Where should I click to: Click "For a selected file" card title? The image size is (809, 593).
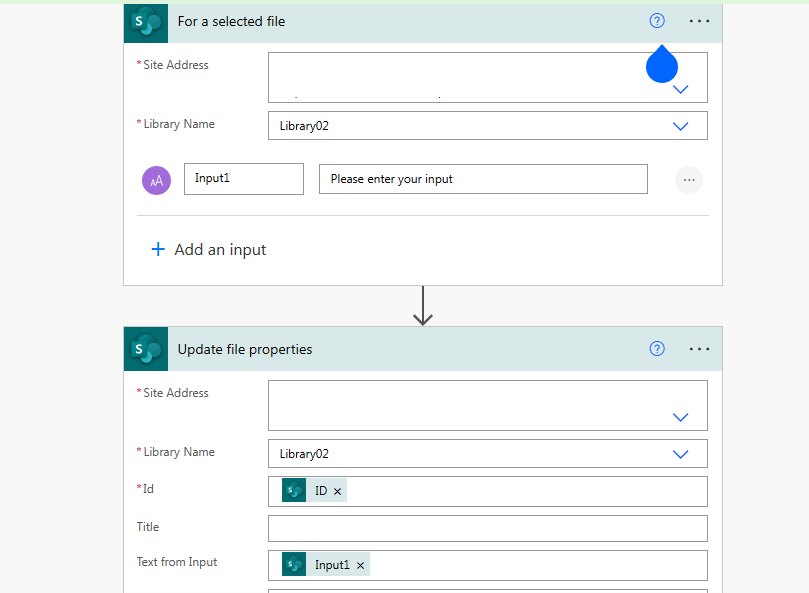tap(231, 22)
